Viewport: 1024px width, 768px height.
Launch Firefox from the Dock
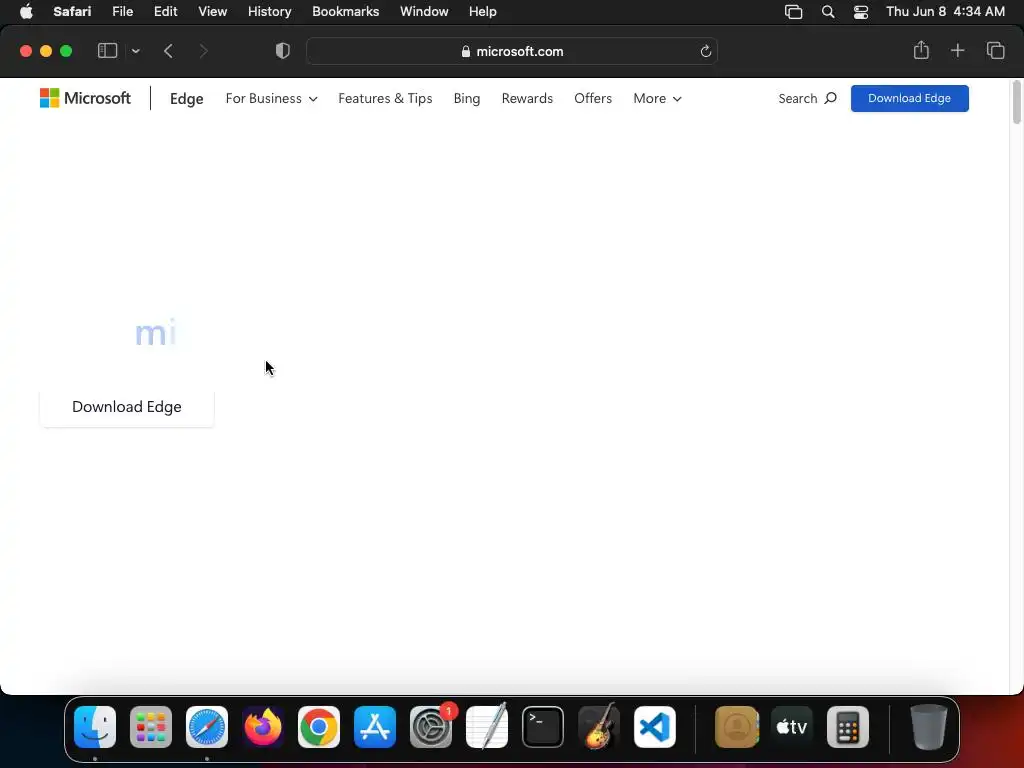[263, 727]
